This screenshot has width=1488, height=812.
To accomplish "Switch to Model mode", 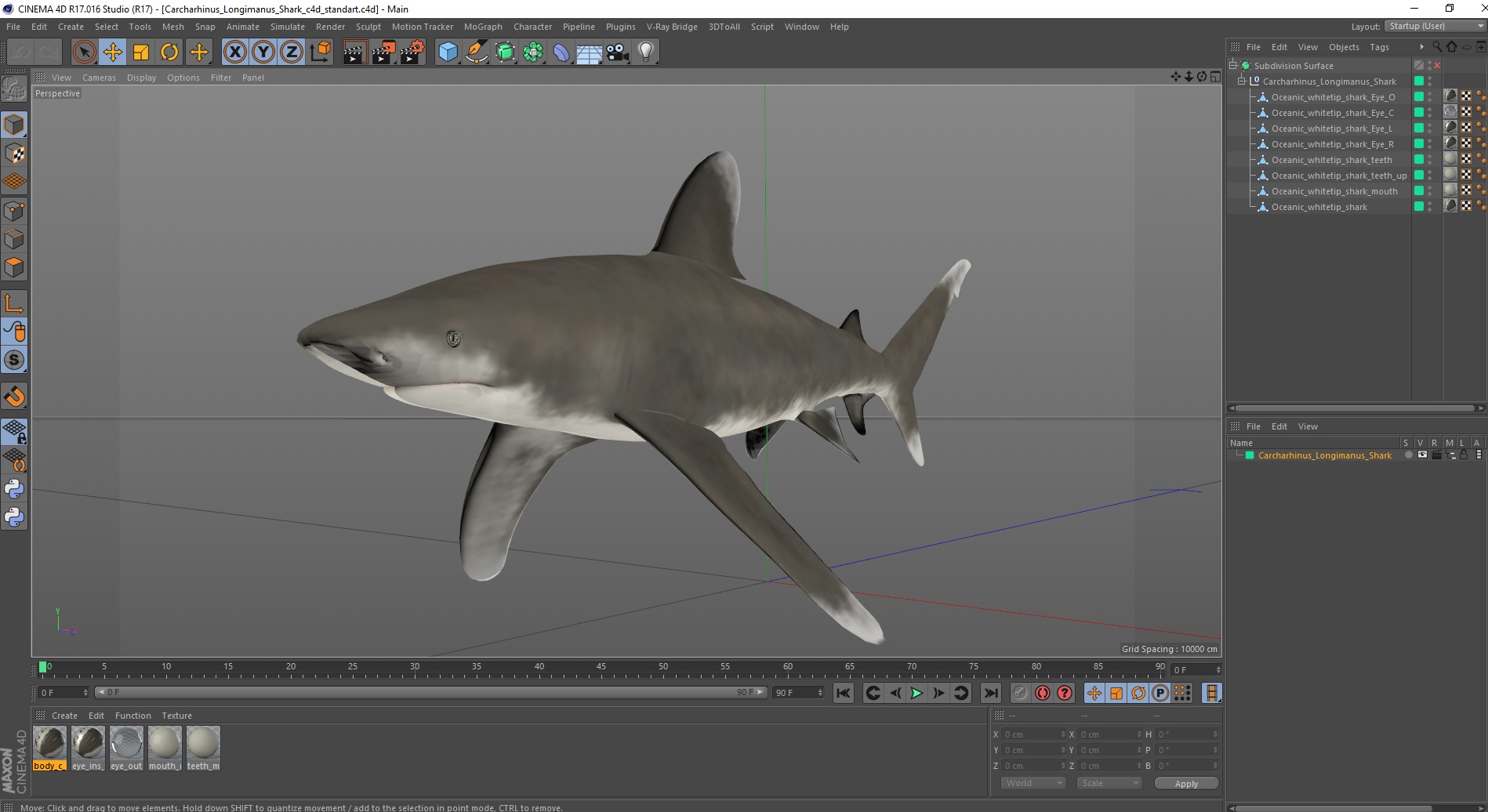I will point(14,125).
